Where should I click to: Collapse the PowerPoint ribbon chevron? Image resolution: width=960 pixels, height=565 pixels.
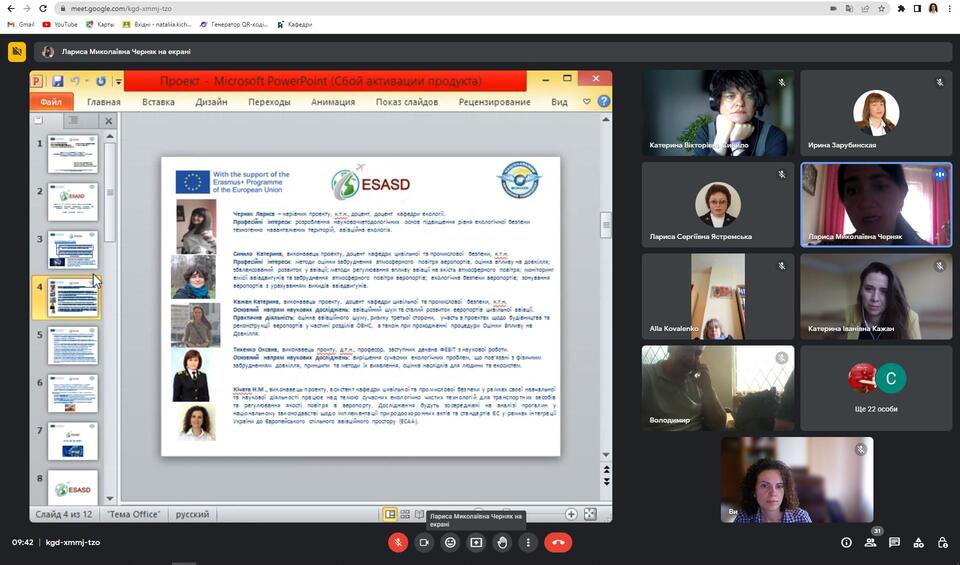[587, 102]
